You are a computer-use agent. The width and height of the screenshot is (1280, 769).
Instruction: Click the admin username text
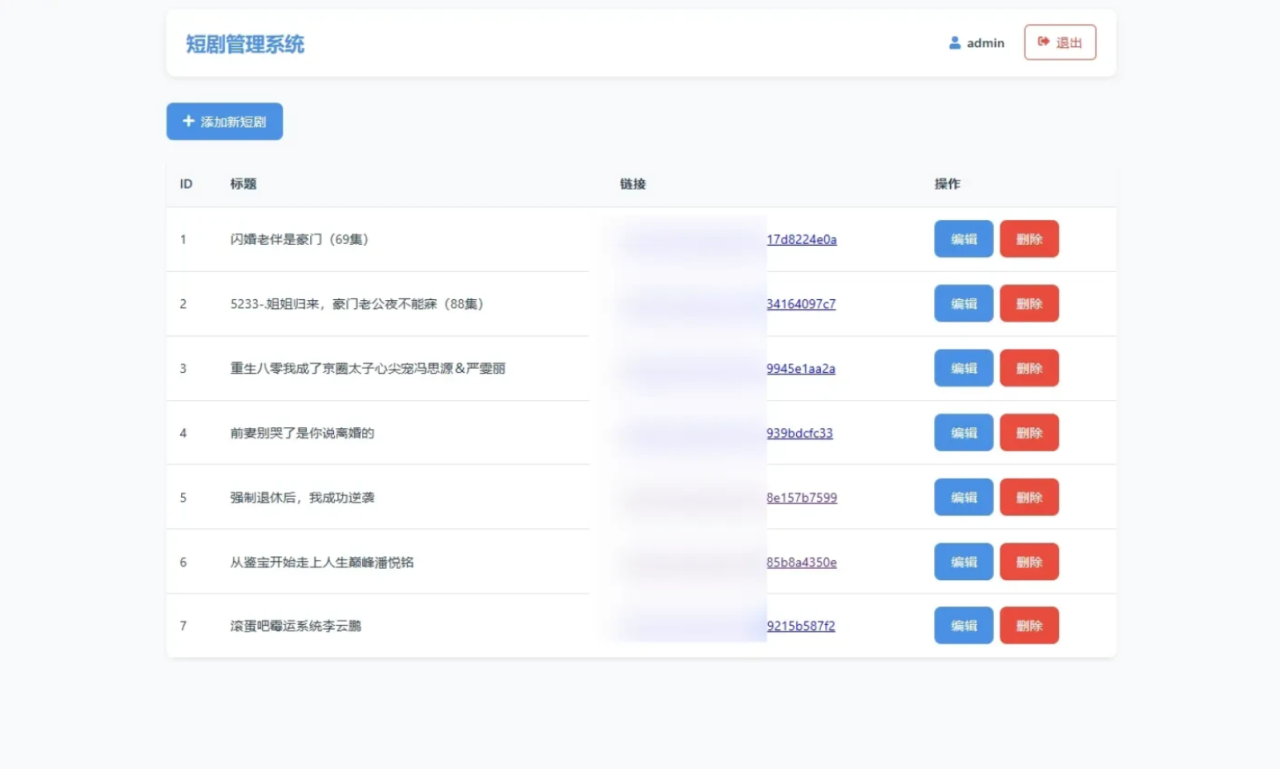(985, 43)
